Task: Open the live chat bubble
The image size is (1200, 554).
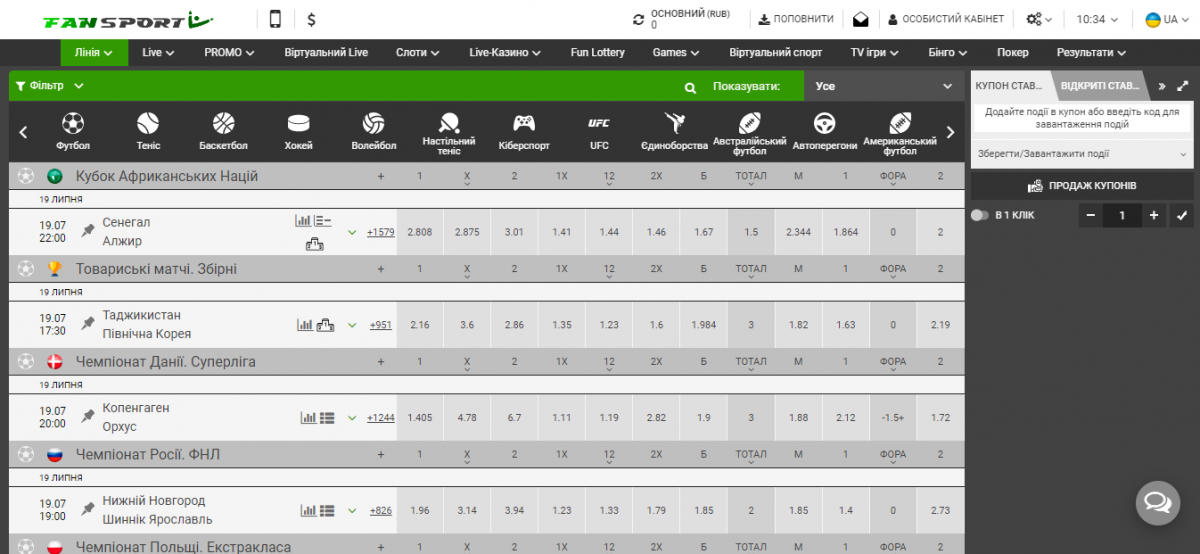Action: [1158, 501]
